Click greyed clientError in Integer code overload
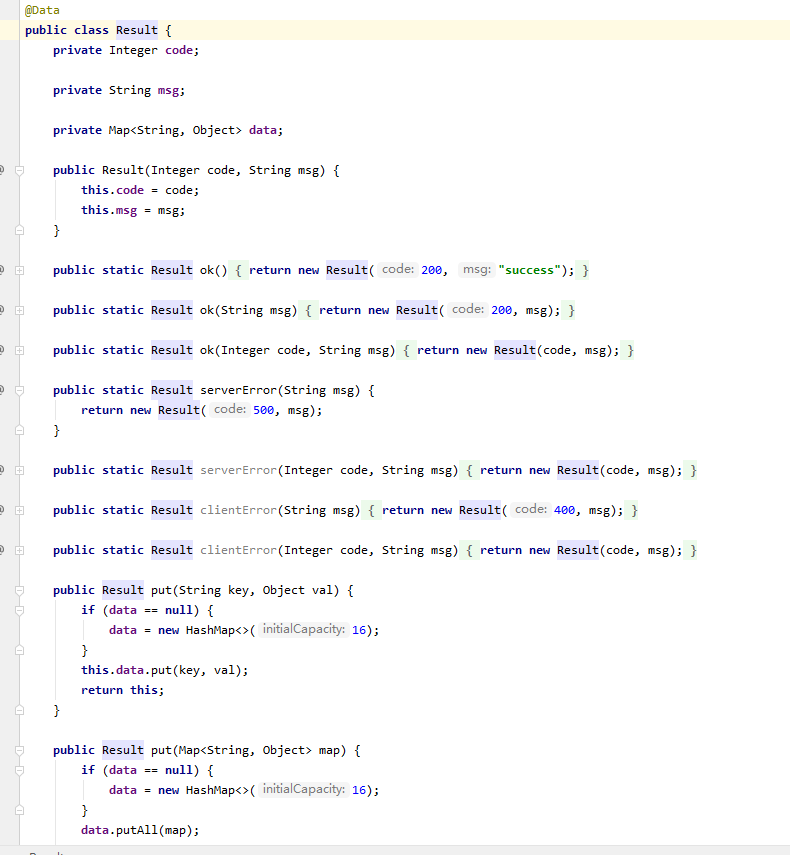The image size is (790, 855). coord(238,550)
